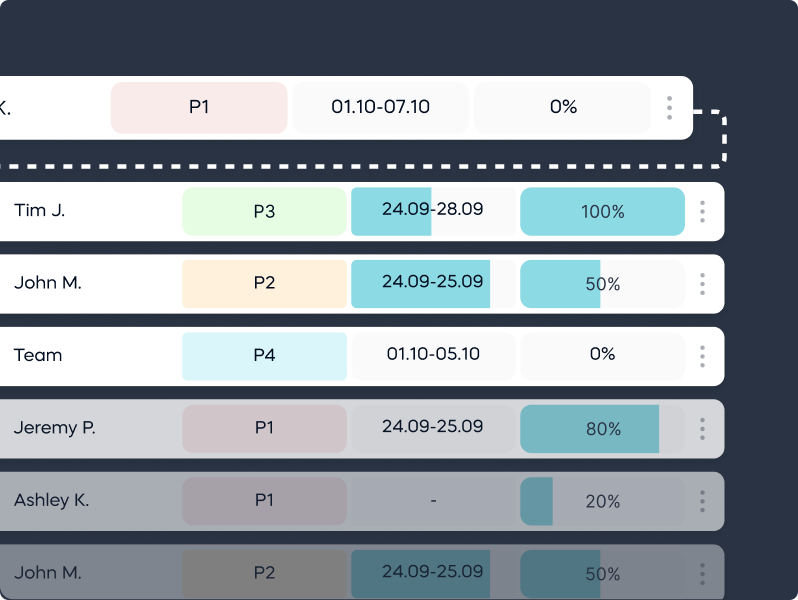This screenshot has height=600, width=798.
Task: Click the 24.09-28.09 date range for Tim J.
Action: 433,210
